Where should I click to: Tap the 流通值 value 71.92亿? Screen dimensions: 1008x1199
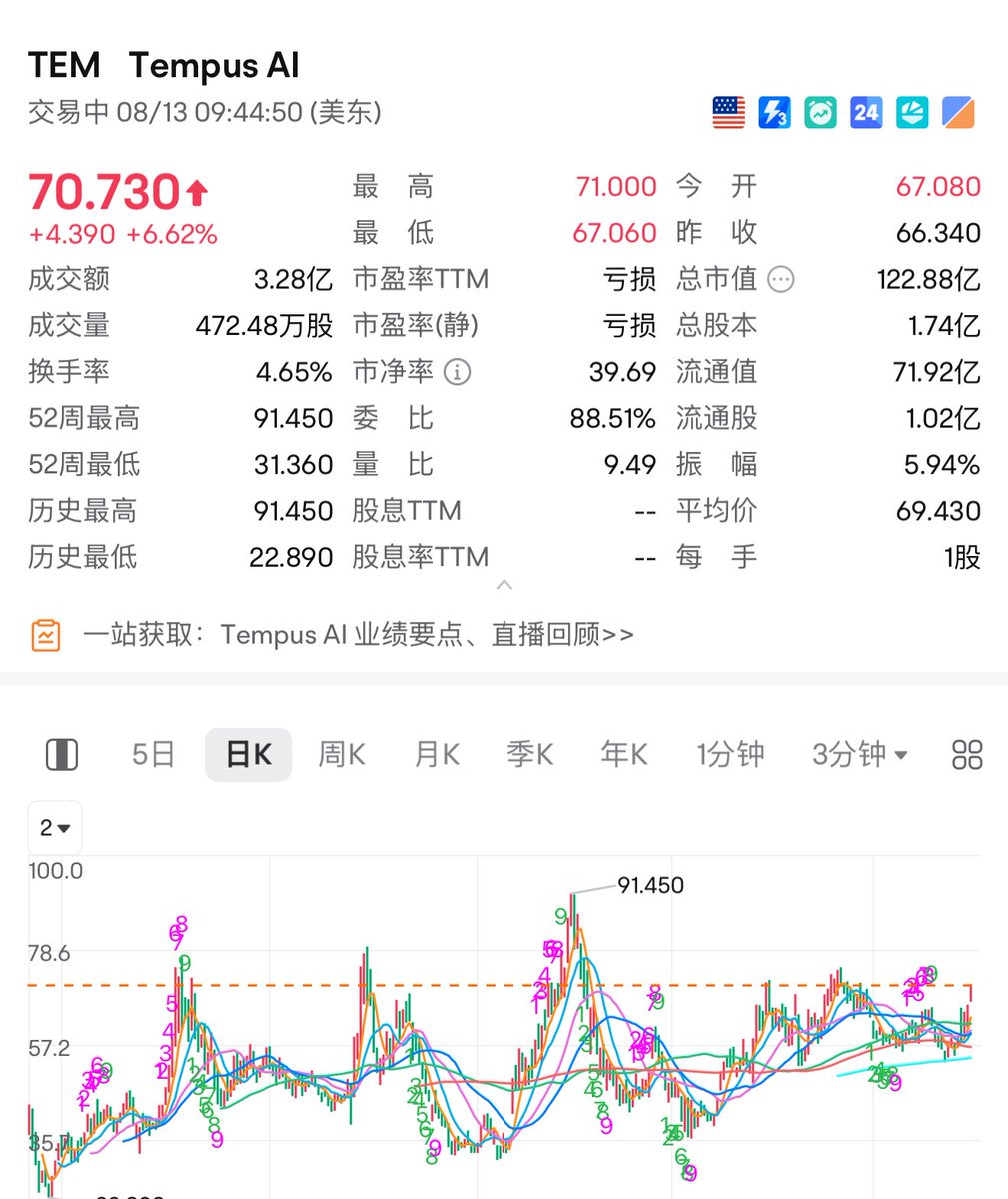coord(936,372)
